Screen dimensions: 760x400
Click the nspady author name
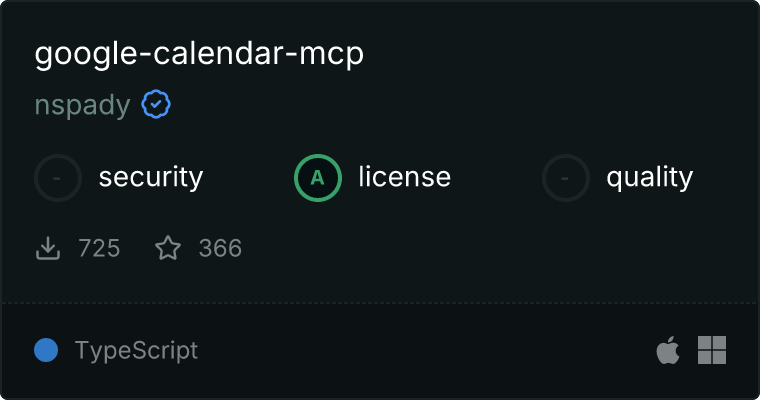(x=82, y=105)
